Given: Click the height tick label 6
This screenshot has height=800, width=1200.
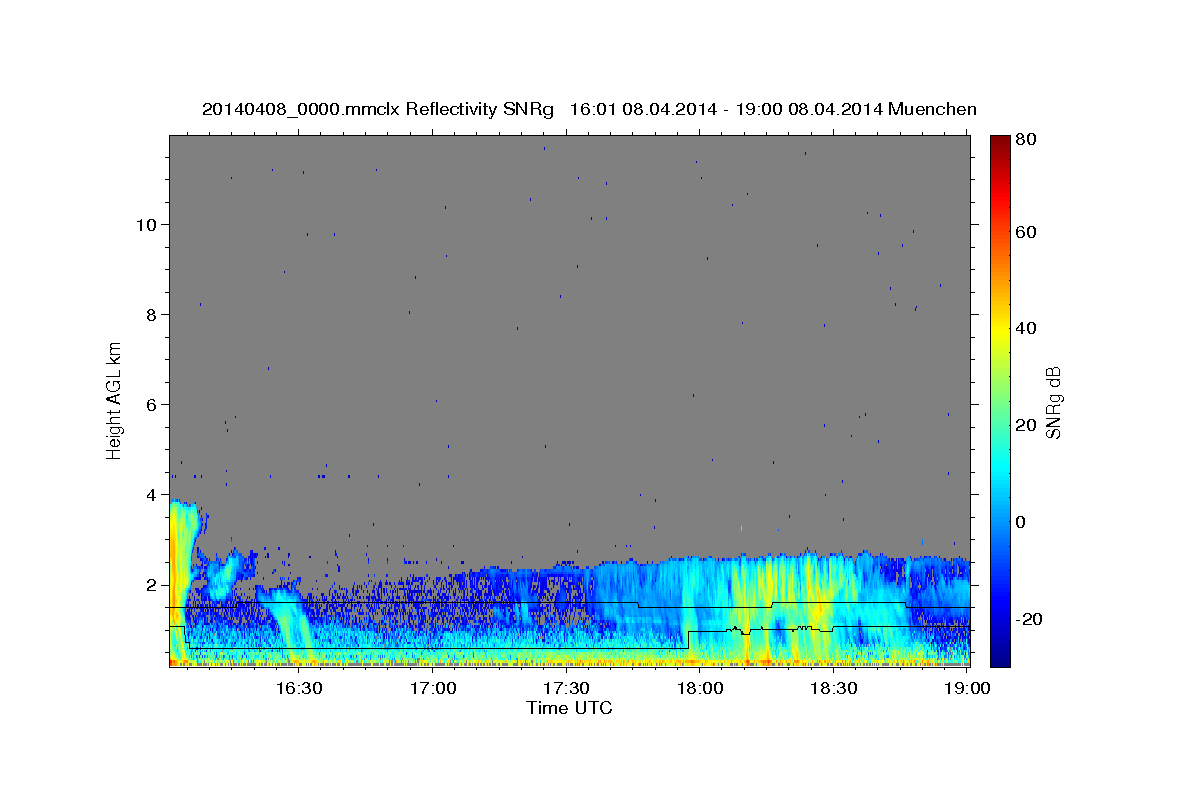Looking at the screenshot, I should coord(154,404).
